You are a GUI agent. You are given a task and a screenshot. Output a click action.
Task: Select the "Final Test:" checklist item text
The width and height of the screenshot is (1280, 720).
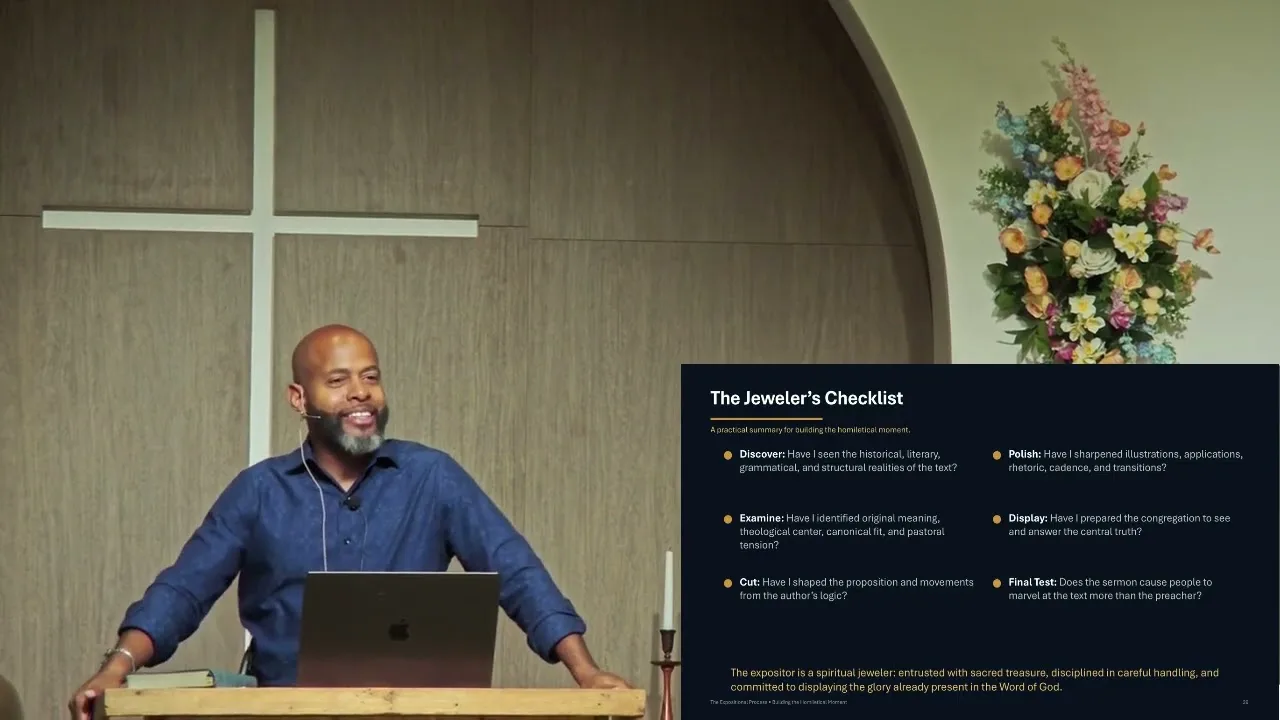(x=1110, y=589)
